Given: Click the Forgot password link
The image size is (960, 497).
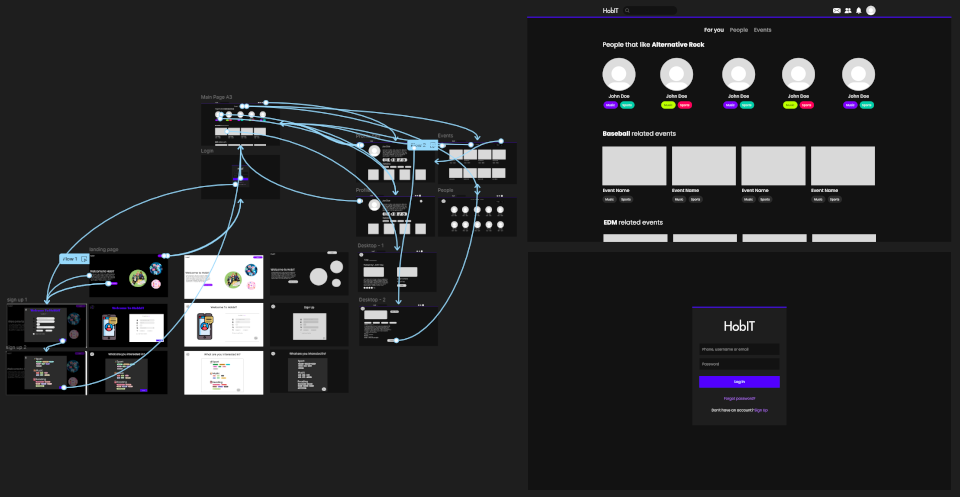Looking at the screenshot, I should pyautogui.click(x=739, y=398).
